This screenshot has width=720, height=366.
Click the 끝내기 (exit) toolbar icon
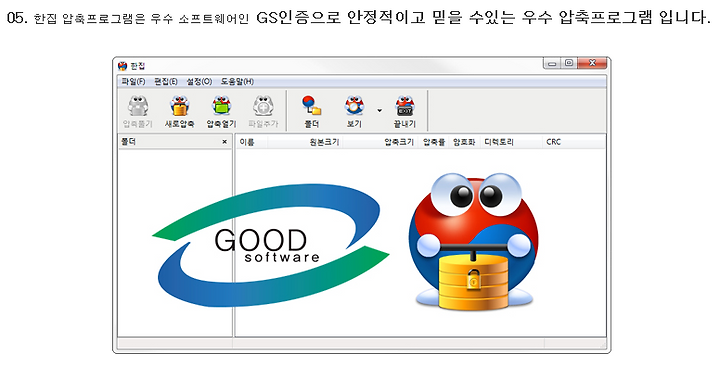pos(405,112)
